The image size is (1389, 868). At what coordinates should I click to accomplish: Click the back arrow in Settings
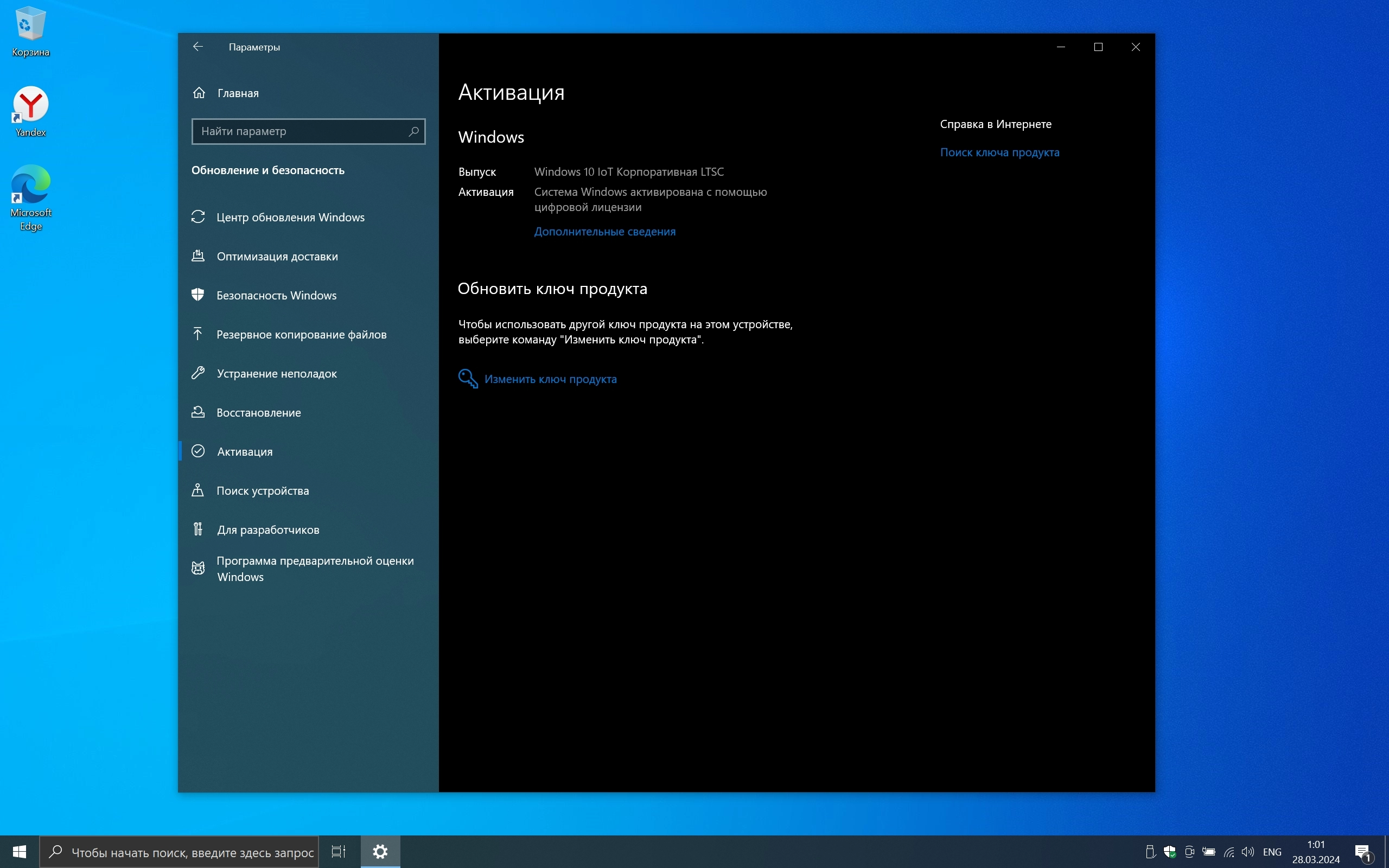coord(198,47)
